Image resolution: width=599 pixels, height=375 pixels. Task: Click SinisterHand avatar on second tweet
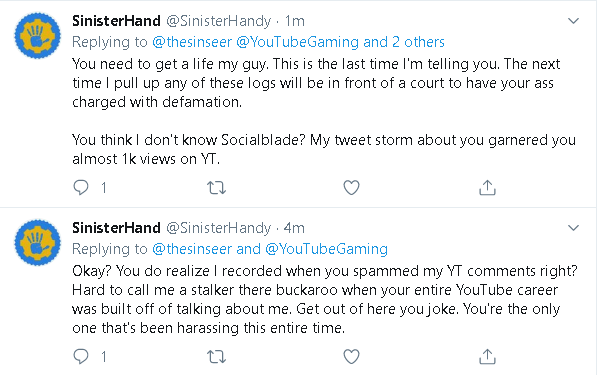37,243
